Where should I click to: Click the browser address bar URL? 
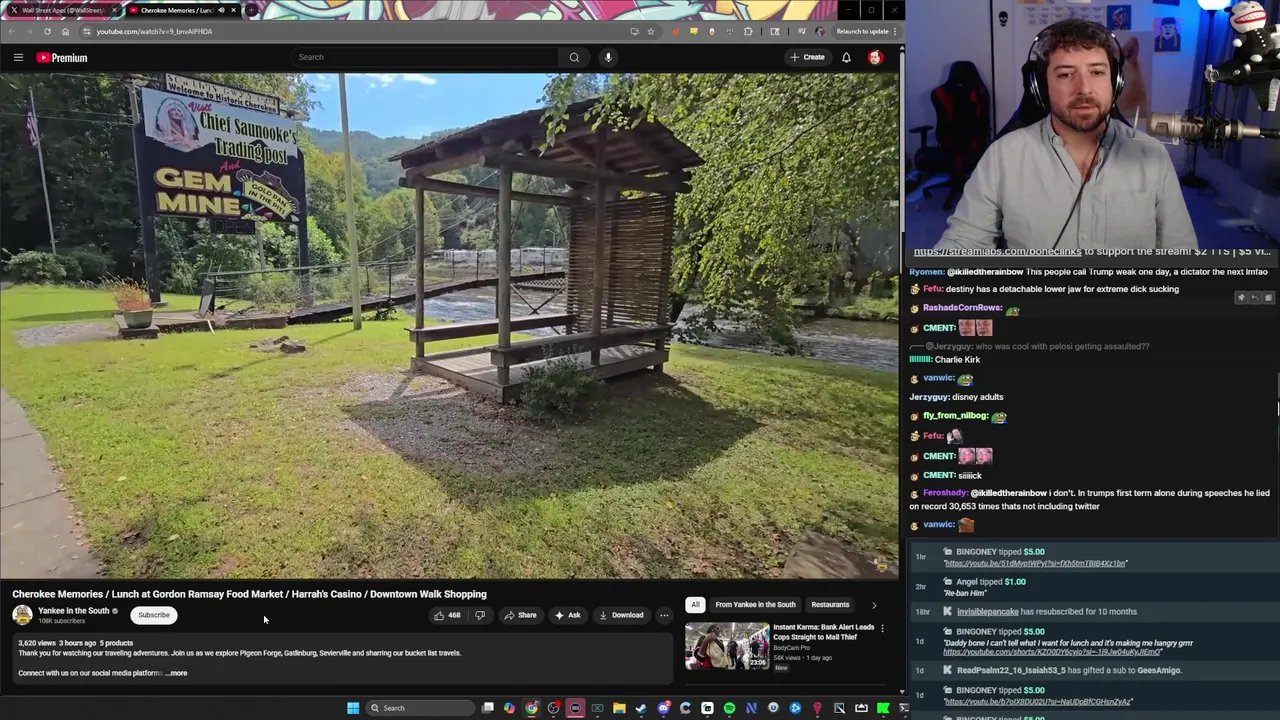[154, 31]
